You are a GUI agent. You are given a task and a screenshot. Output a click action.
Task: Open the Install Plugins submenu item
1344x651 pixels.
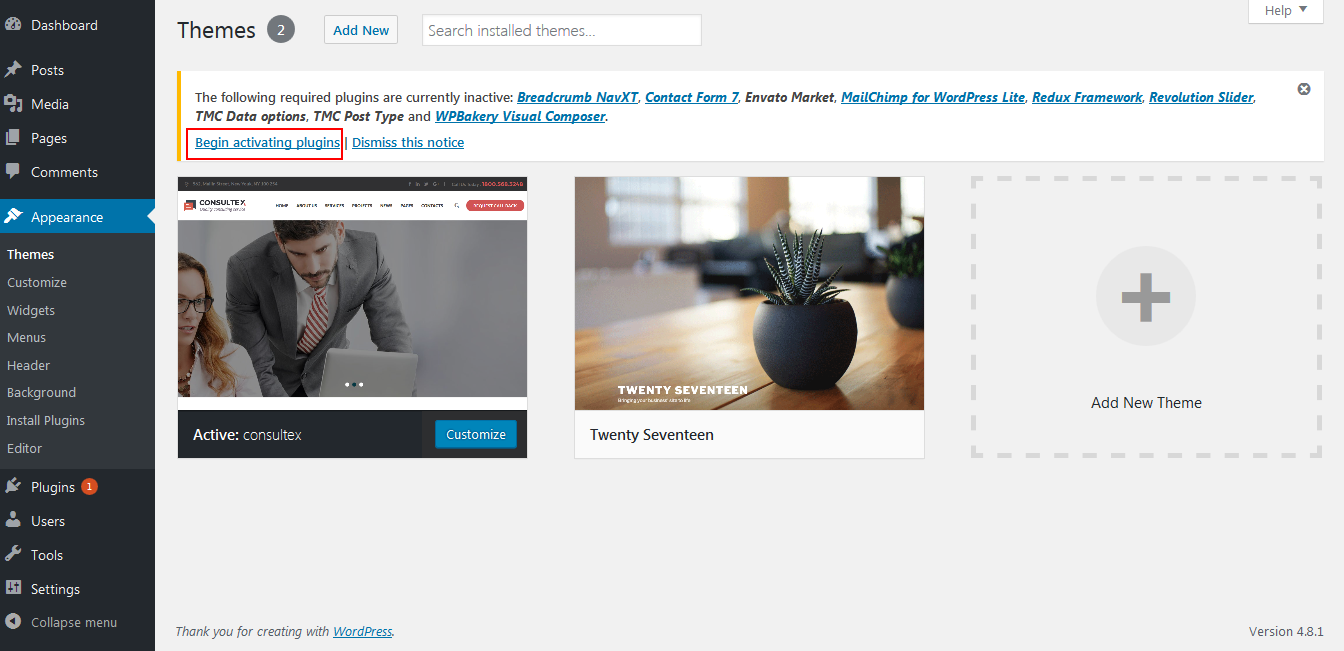(x=46, y=420)
